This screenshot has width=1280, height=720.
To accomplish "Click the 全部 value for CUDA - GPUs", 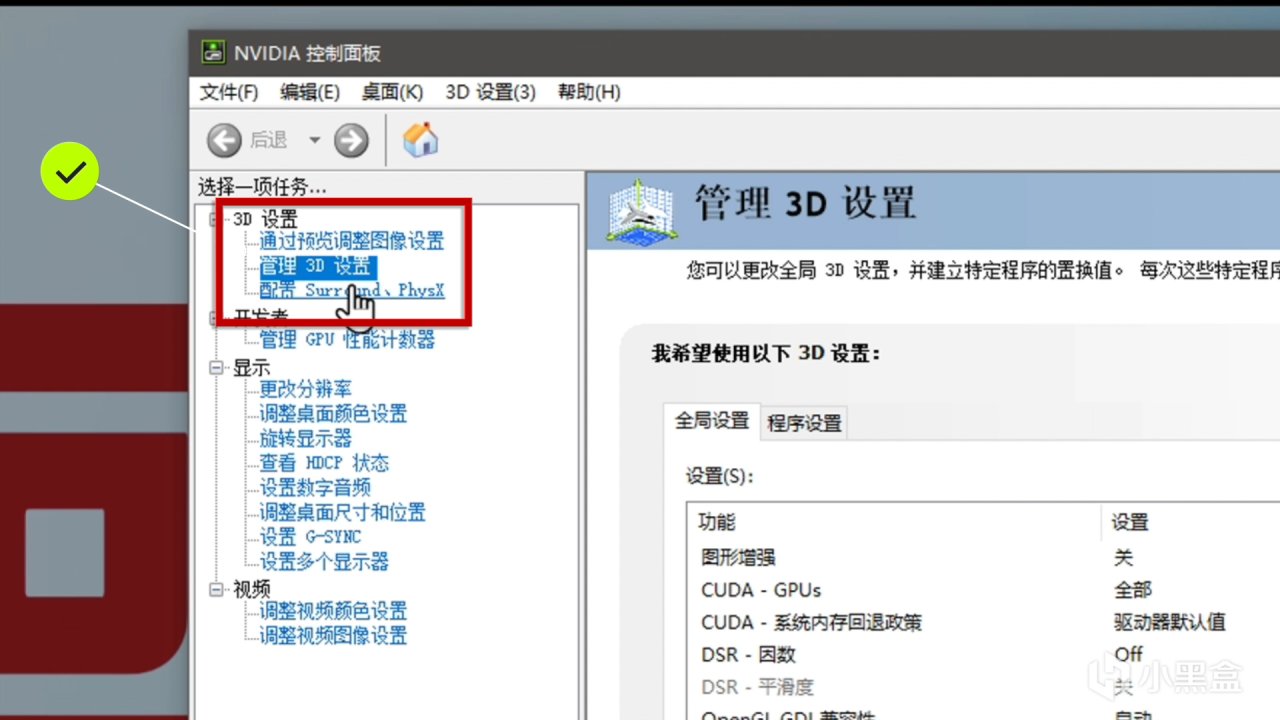I will (x=1133, y=590).
